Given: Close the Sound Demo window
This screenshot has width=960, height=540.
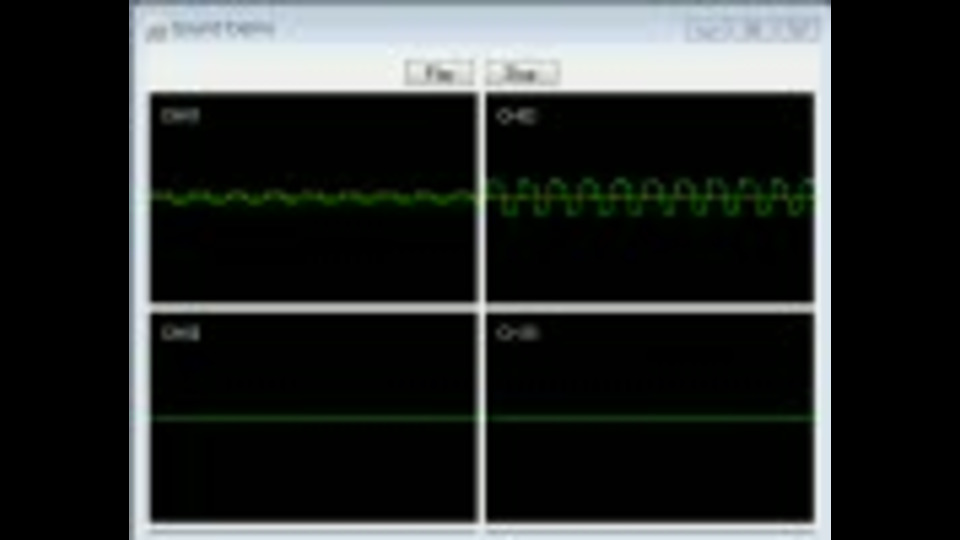Looking at the screenshot, I should [x=797, y=29].
